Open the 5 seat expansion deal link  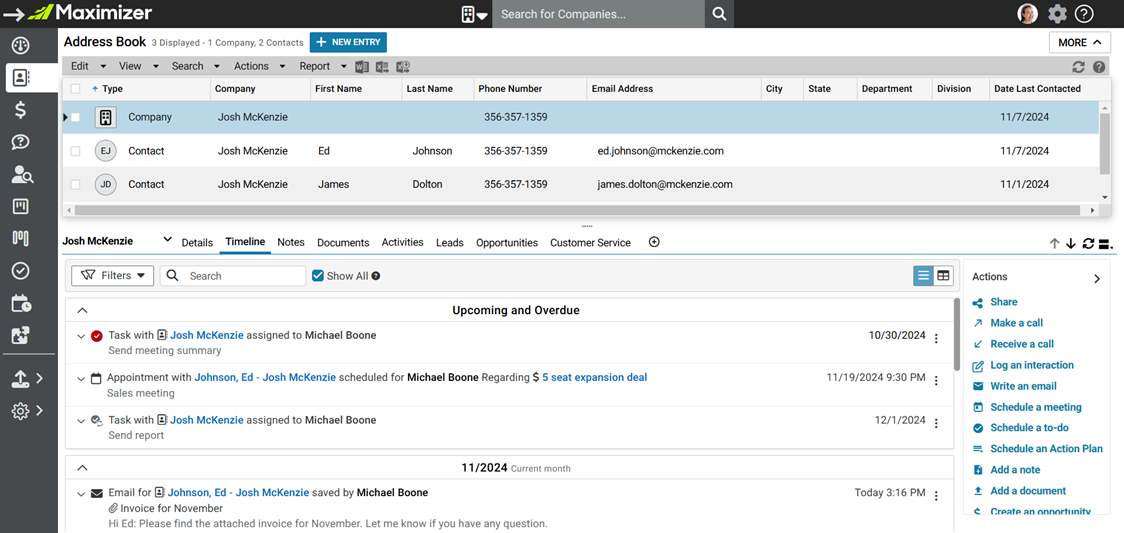[594, 377]
